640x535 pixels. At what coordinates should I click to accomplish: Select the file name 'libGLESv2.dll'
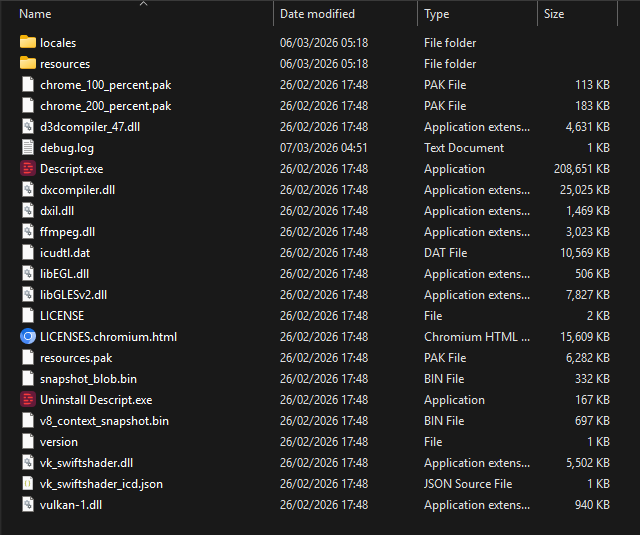[x=73, y=295]
